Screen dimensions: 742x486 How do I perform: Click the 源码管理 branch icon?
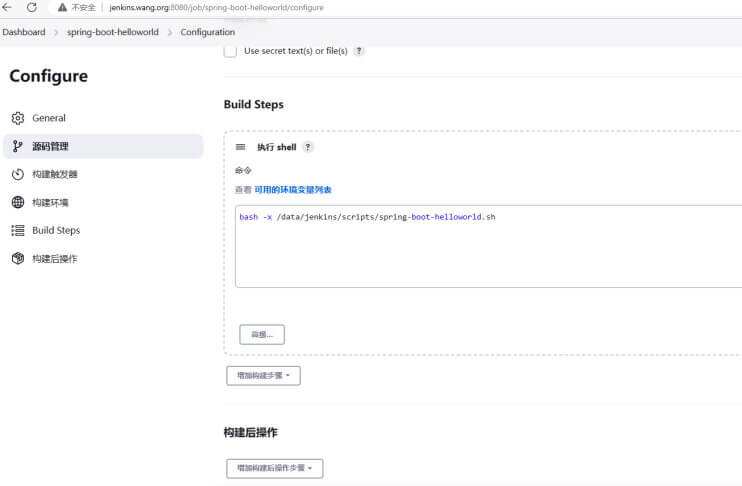[x=18, y=146]
